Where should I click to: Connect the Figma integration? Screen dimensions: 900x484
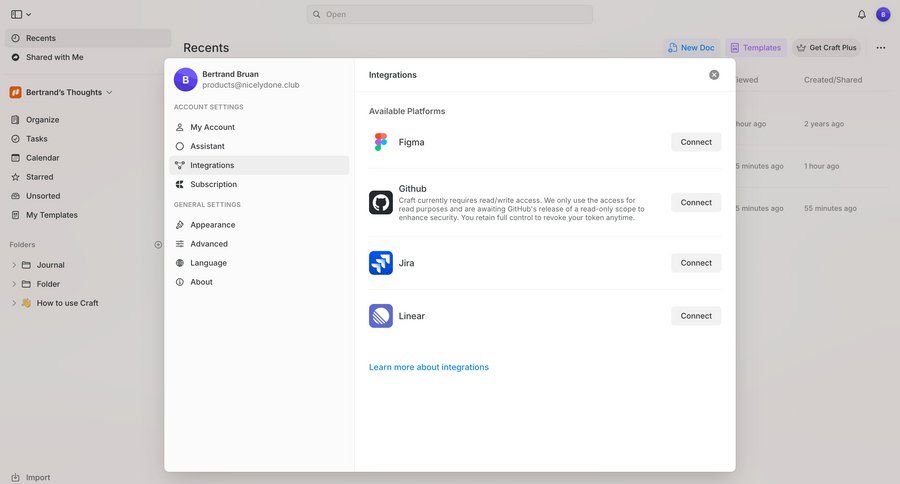tap(696, 142)
